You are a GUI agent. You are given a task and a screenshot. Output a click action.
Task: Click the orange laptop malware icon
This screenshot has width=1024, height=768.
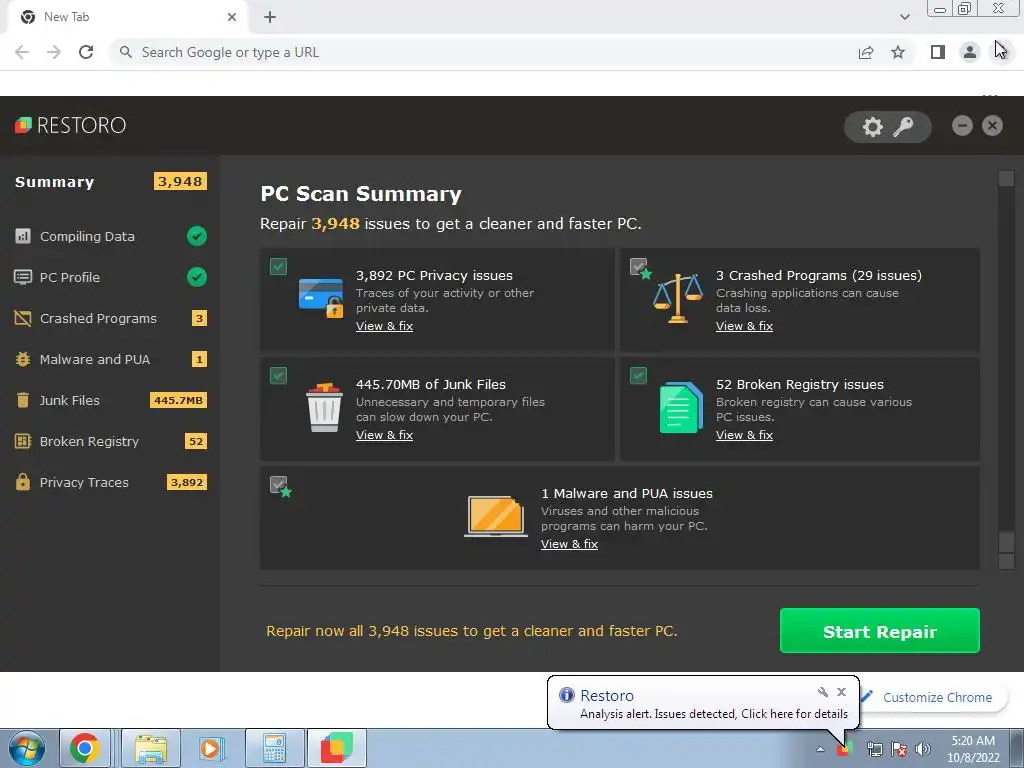coord(496,516)
